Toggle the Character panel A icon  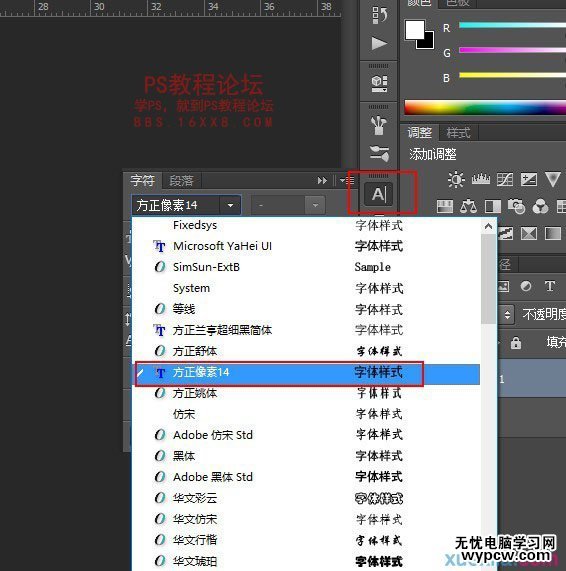(379, 194)
